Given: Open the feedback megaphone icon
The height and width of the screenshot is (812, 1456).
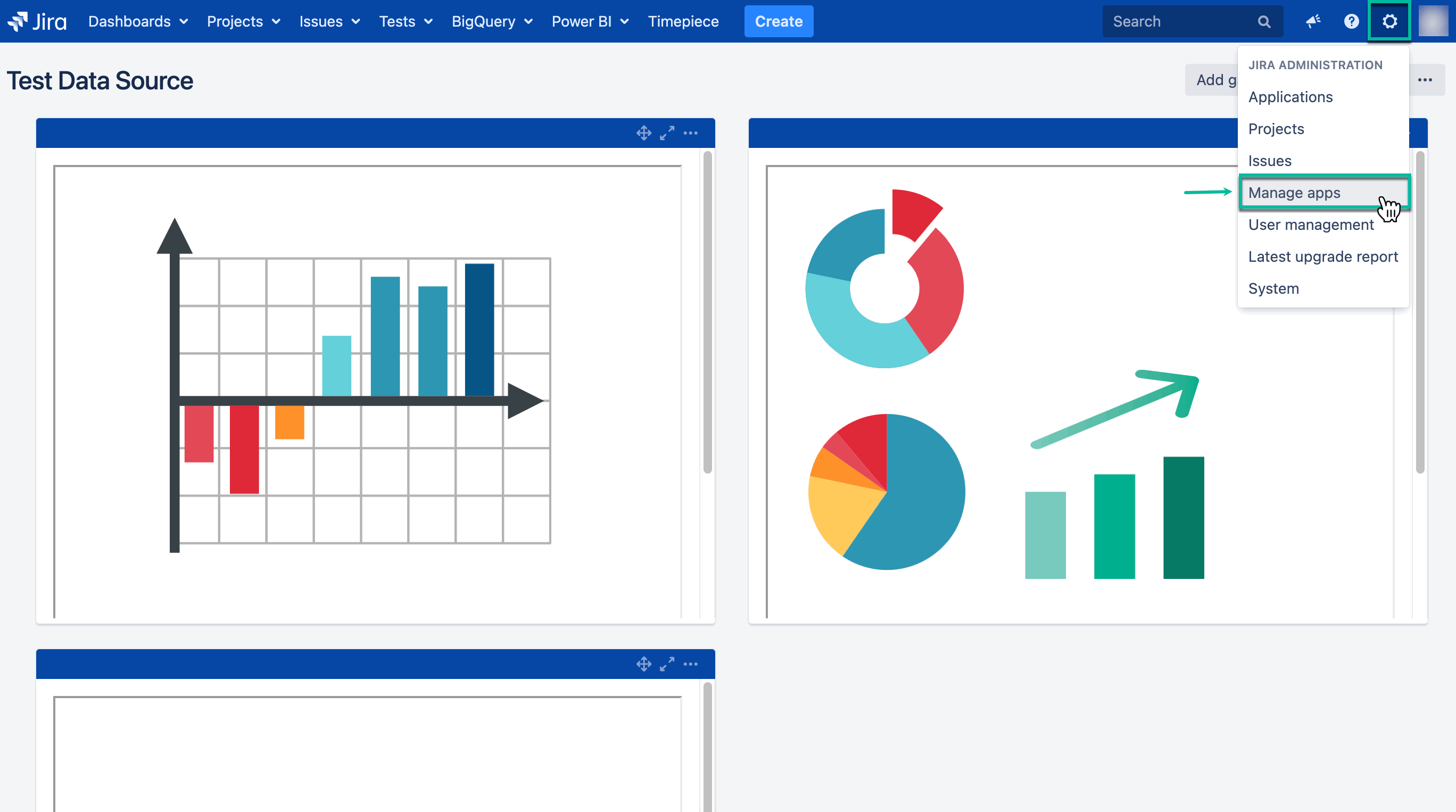Looking at the screenshot, I should click(1312, 21).
